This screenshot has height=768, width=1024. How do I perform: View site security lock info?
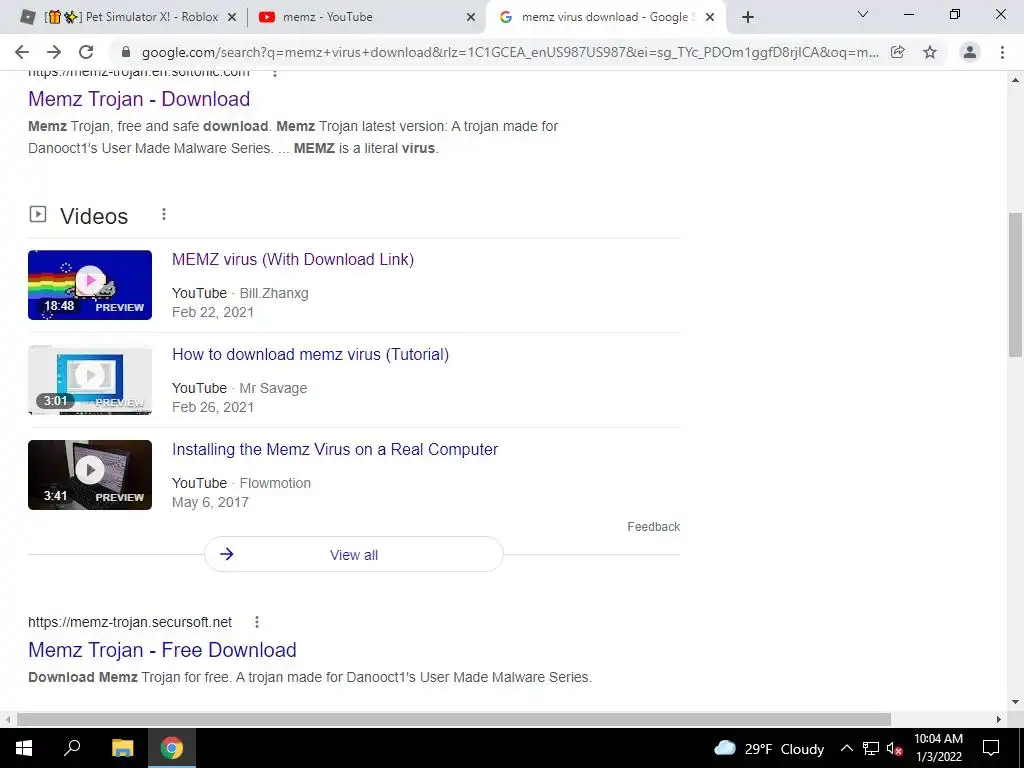(x=126, y=52)
